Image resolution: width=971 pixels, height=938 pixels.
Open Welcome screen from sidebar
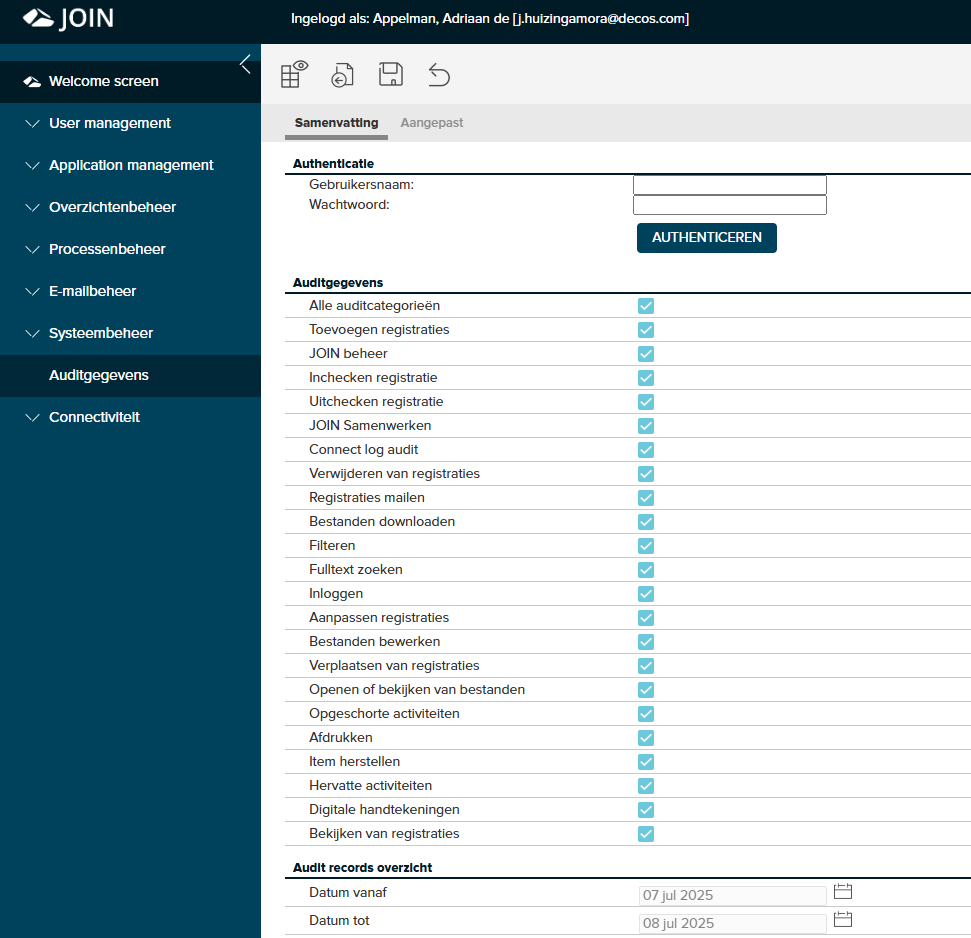click(x=104, y=81)
